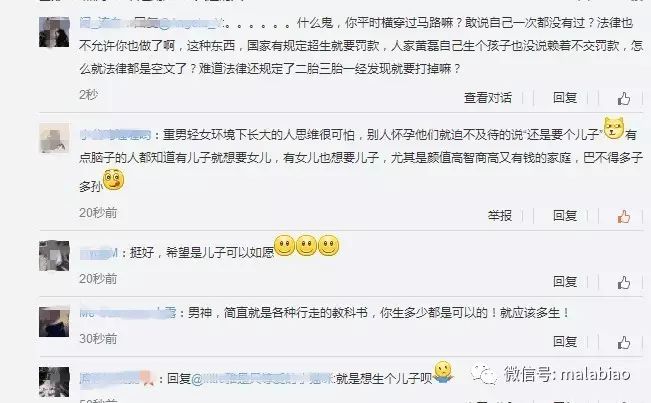The height and width of the screenshot is (403, 651).
Task: Open the blurred username of the 挺好 commenter
Action: click(99, 253)
